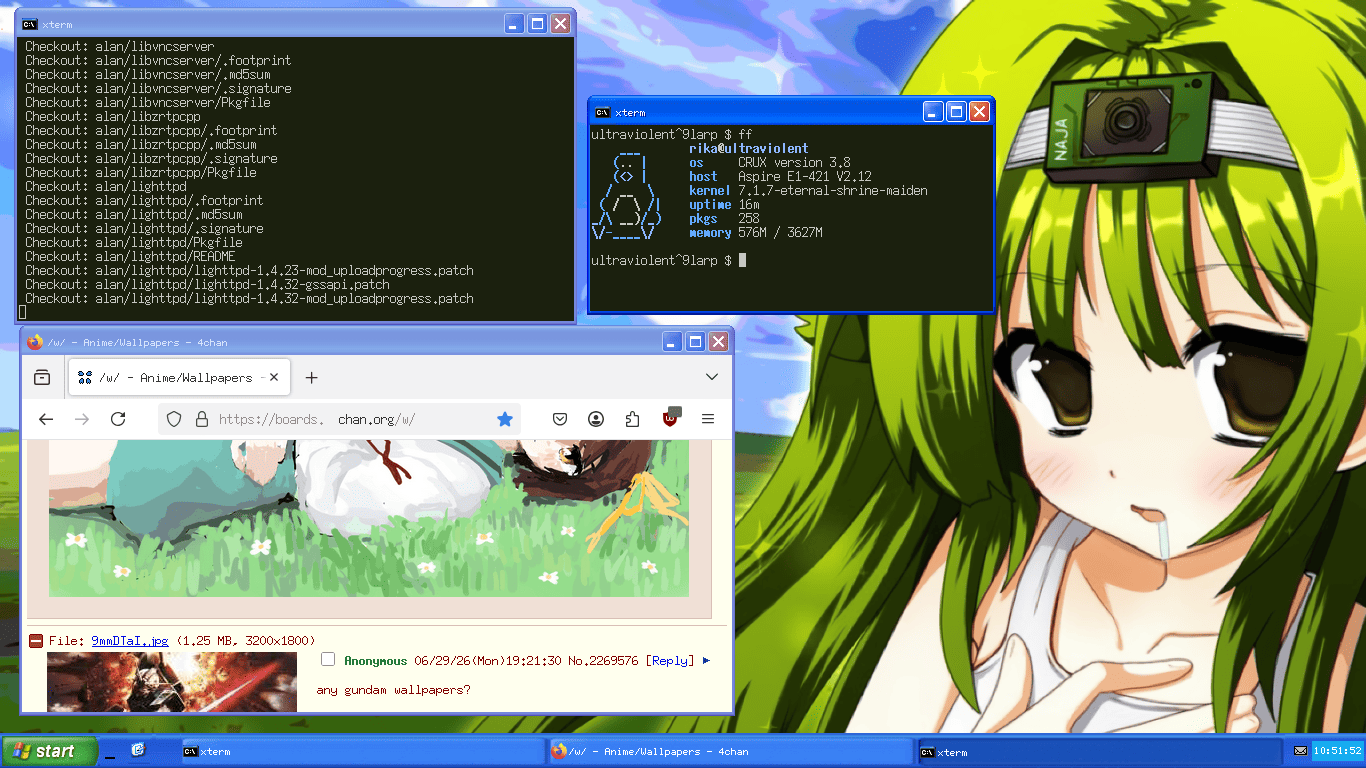Screen dimensions: 1366x768
Task: Go back to the previous page in Firefox
Action: pos(46,419)
